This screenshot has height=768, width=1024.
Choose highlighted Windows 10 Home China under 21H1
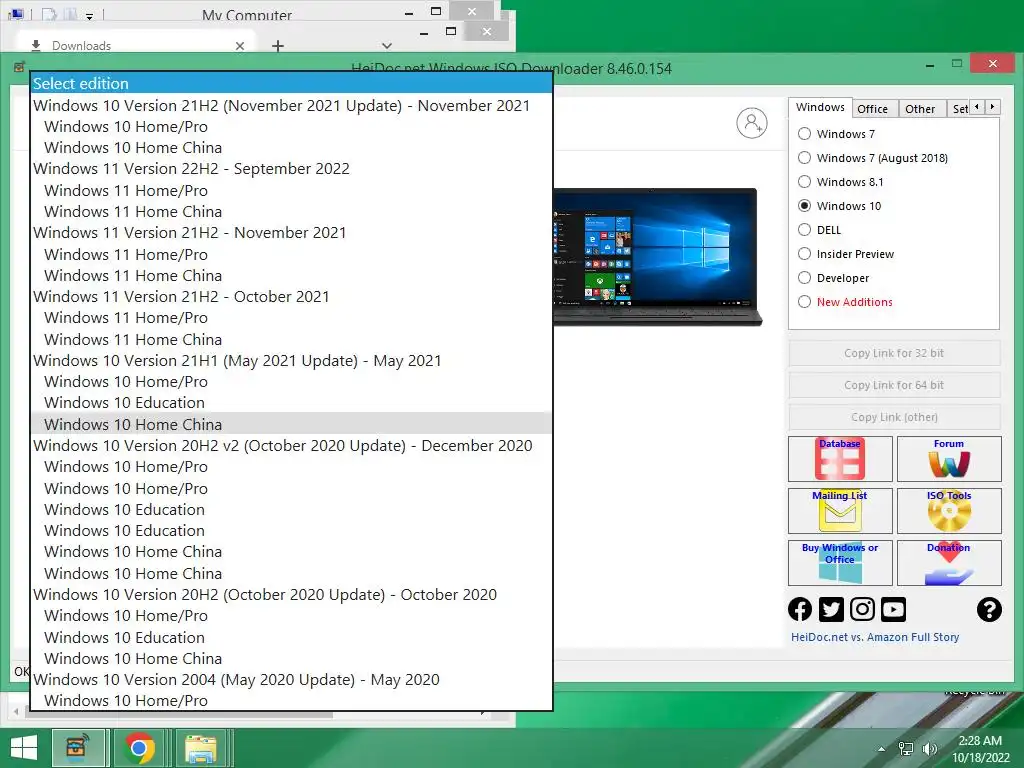[x=291, y=424]
